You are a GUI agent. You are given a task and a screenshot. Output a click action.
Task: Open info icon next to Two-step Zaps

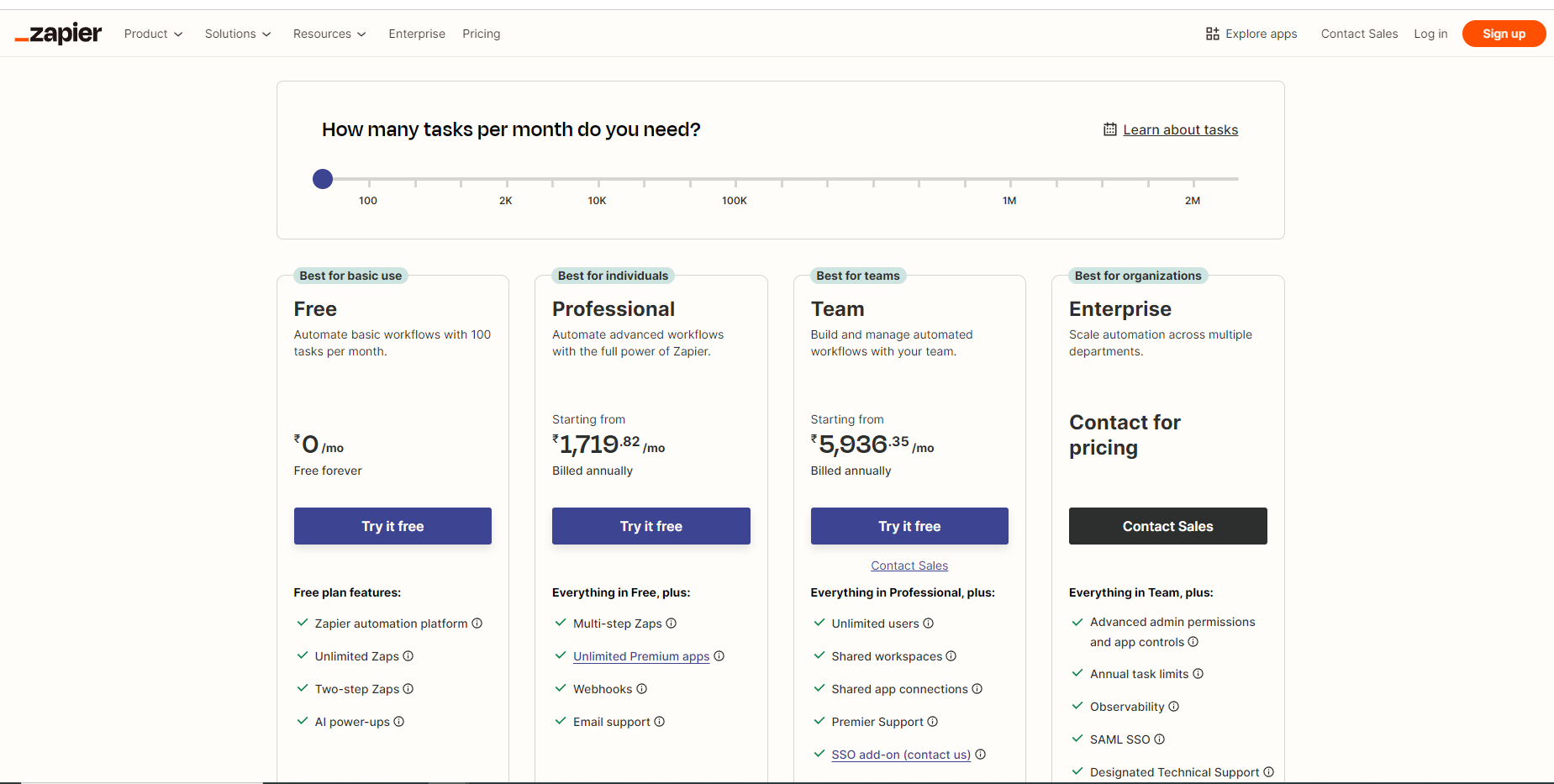(408, 689)
